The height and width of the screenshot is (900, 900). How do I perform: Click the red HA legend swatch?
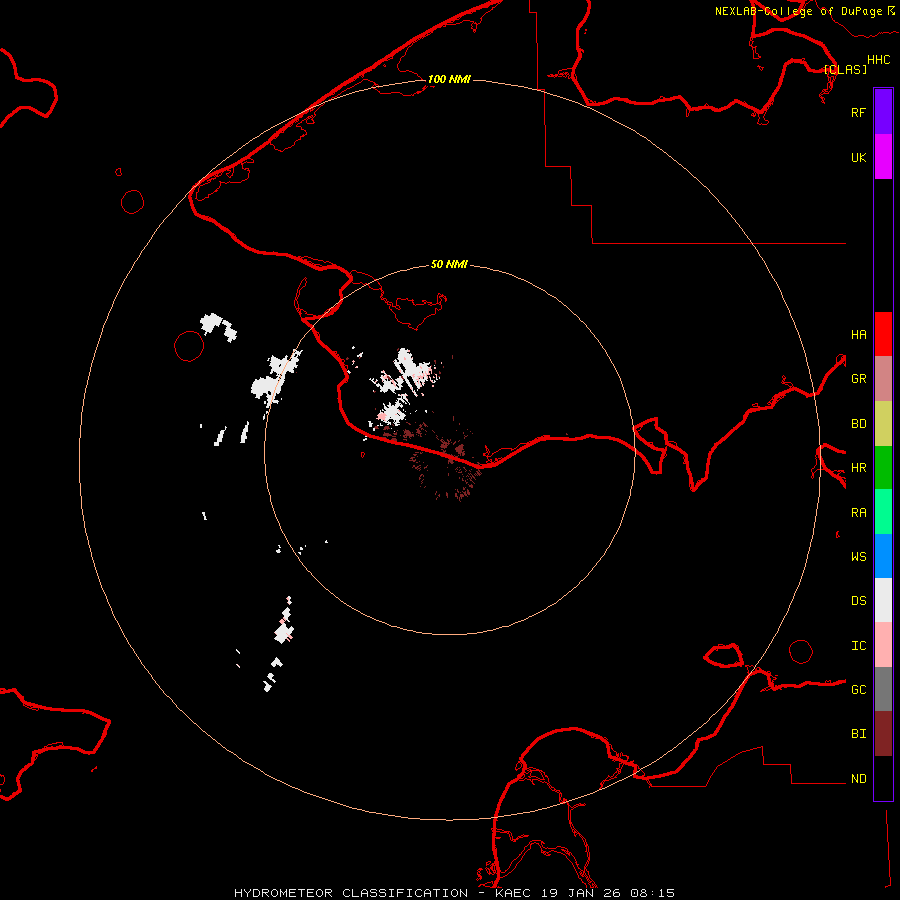point(883,334)
